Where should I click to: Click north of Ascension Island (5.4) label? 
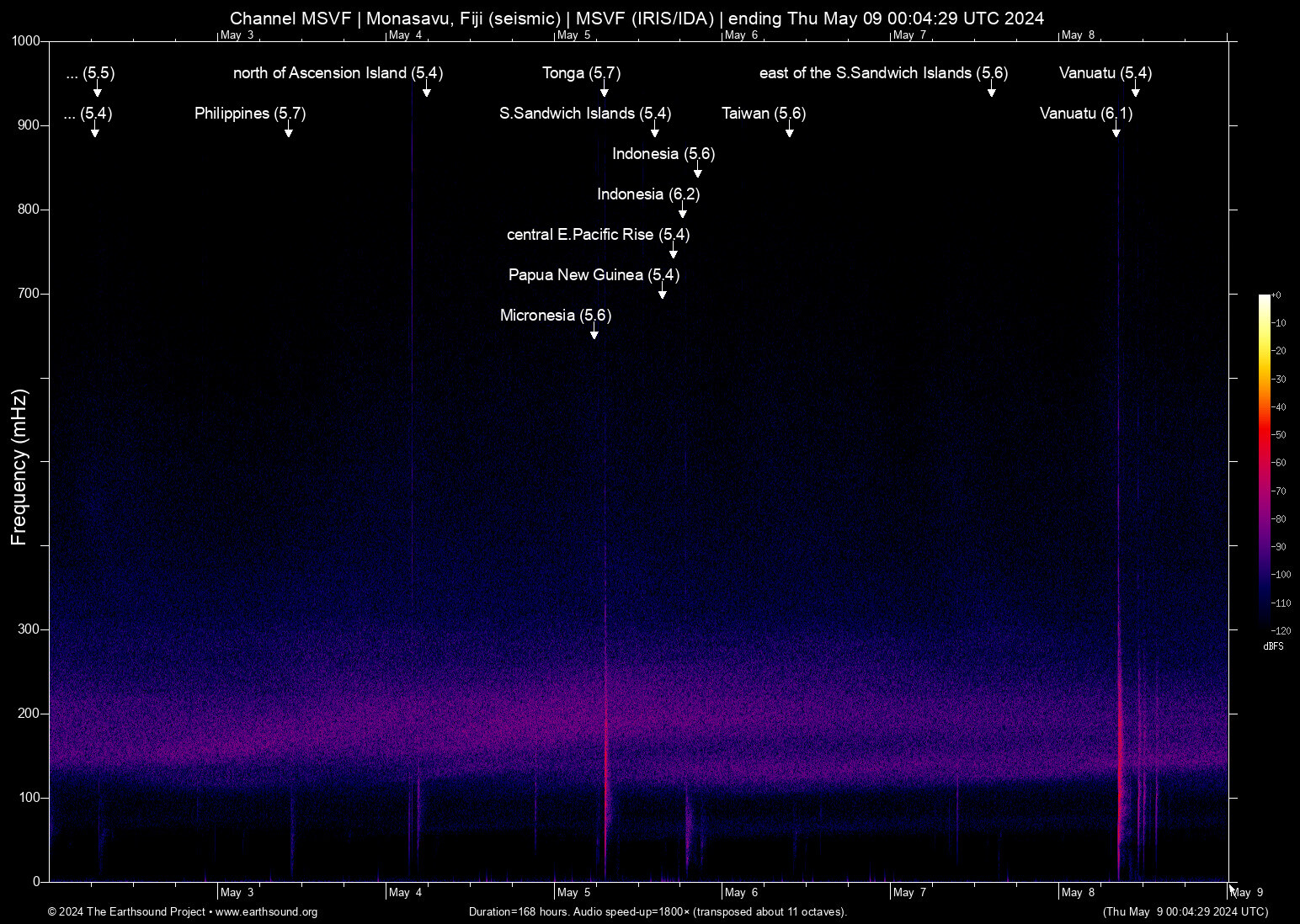click(338, 73)
